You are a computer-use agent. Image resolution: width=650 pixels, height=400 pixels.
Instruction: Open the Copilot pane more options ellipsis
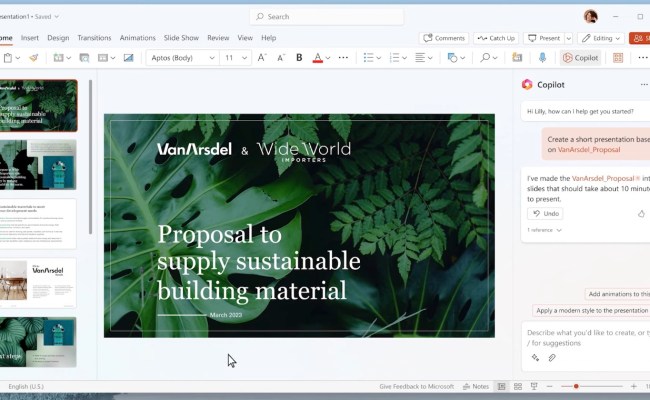pos(644,85)
